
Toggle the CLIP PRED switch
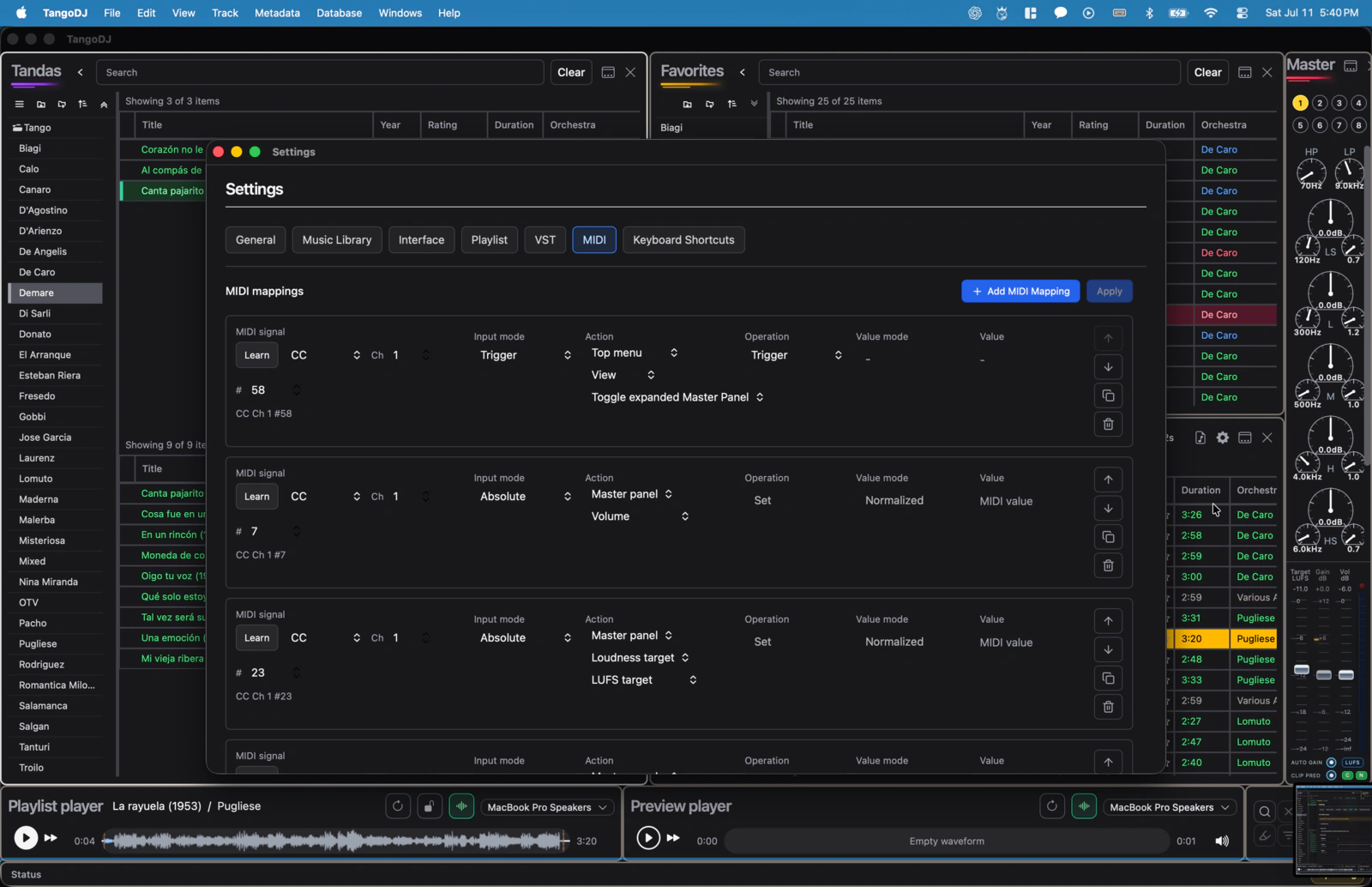point(1332,775)
